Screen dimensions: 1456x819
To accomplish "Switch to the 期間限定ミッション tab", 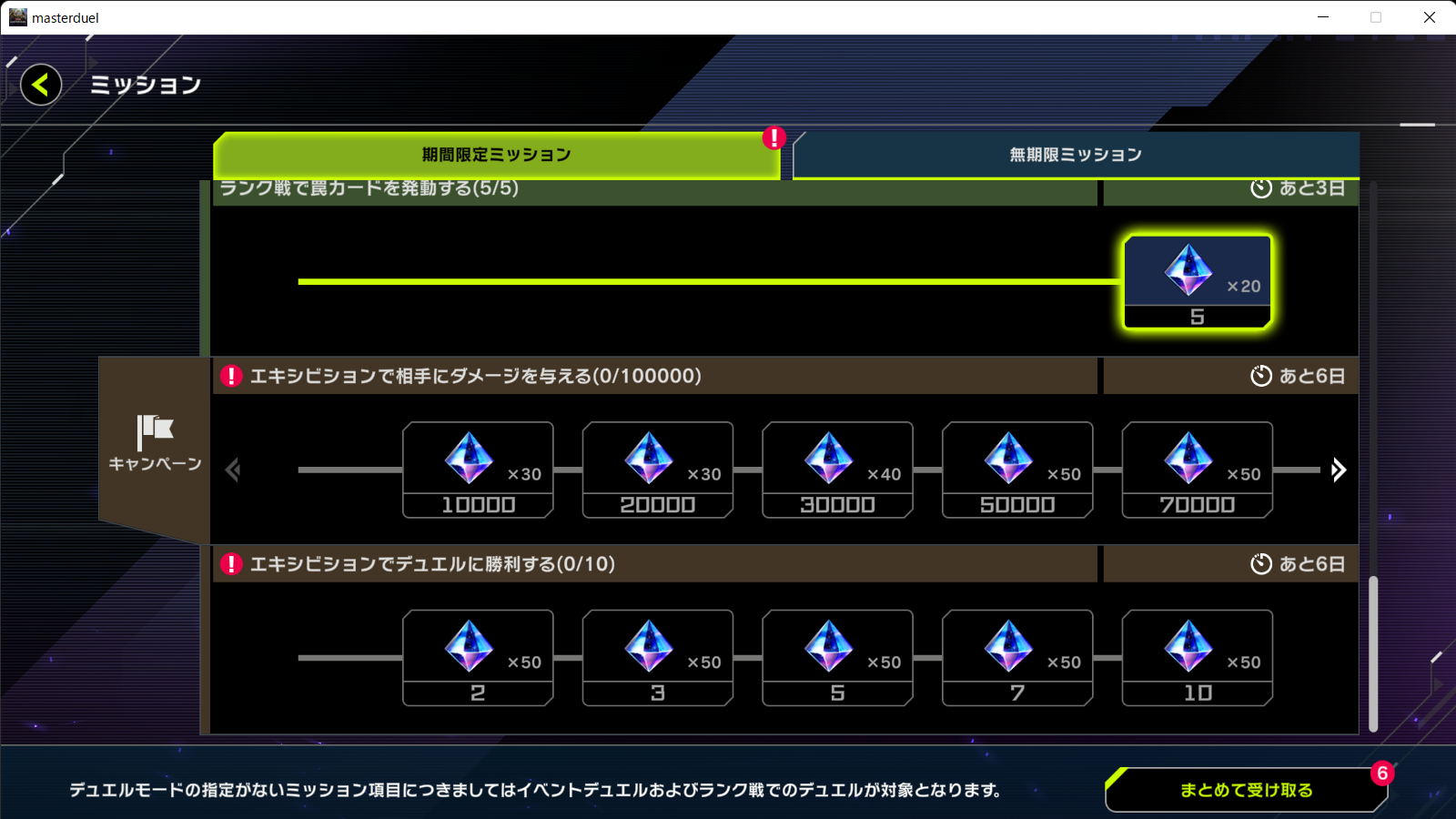I will 497,155.
